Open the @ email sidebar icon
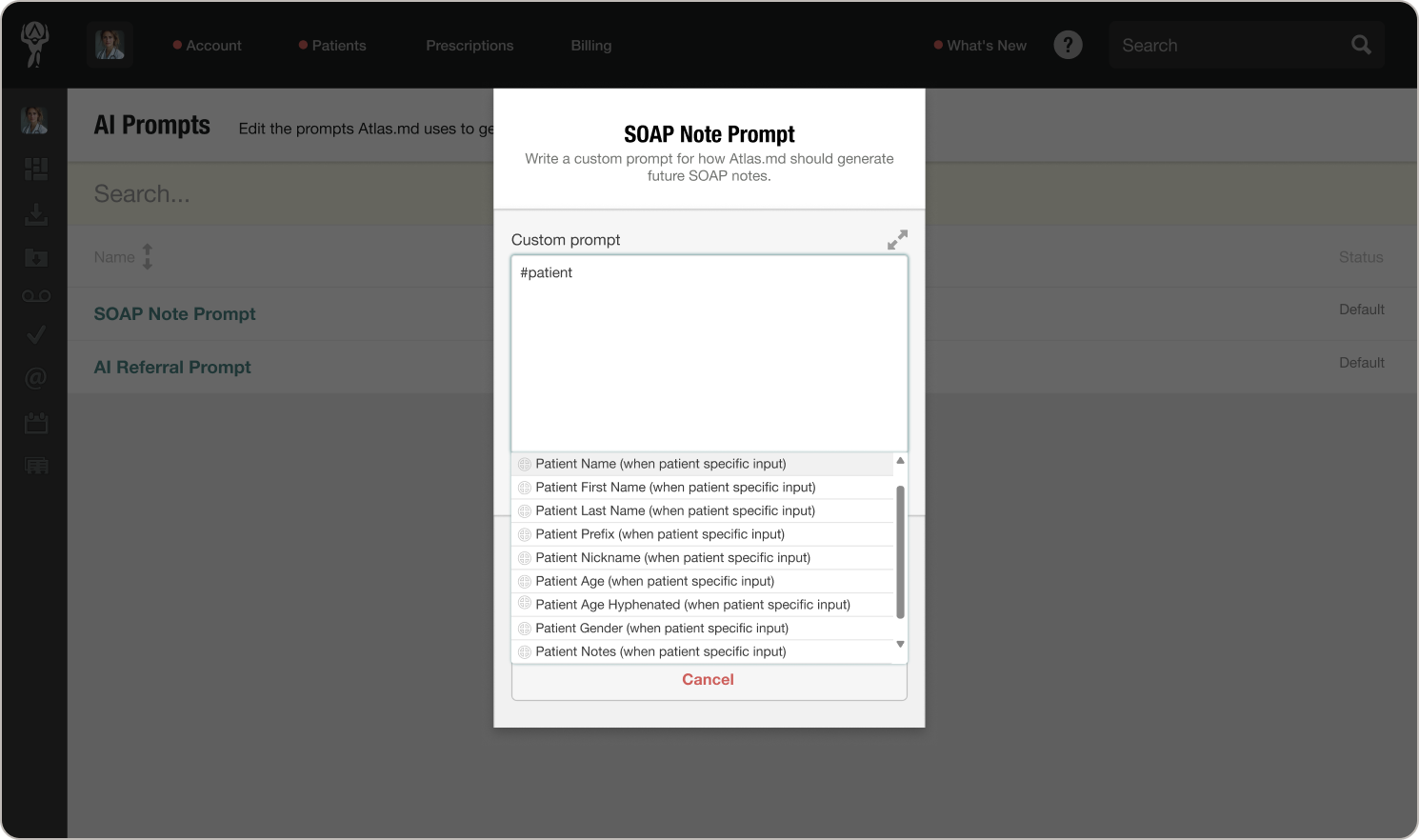The width and height of the screenshot is (1419, 840). click(36, 378)
